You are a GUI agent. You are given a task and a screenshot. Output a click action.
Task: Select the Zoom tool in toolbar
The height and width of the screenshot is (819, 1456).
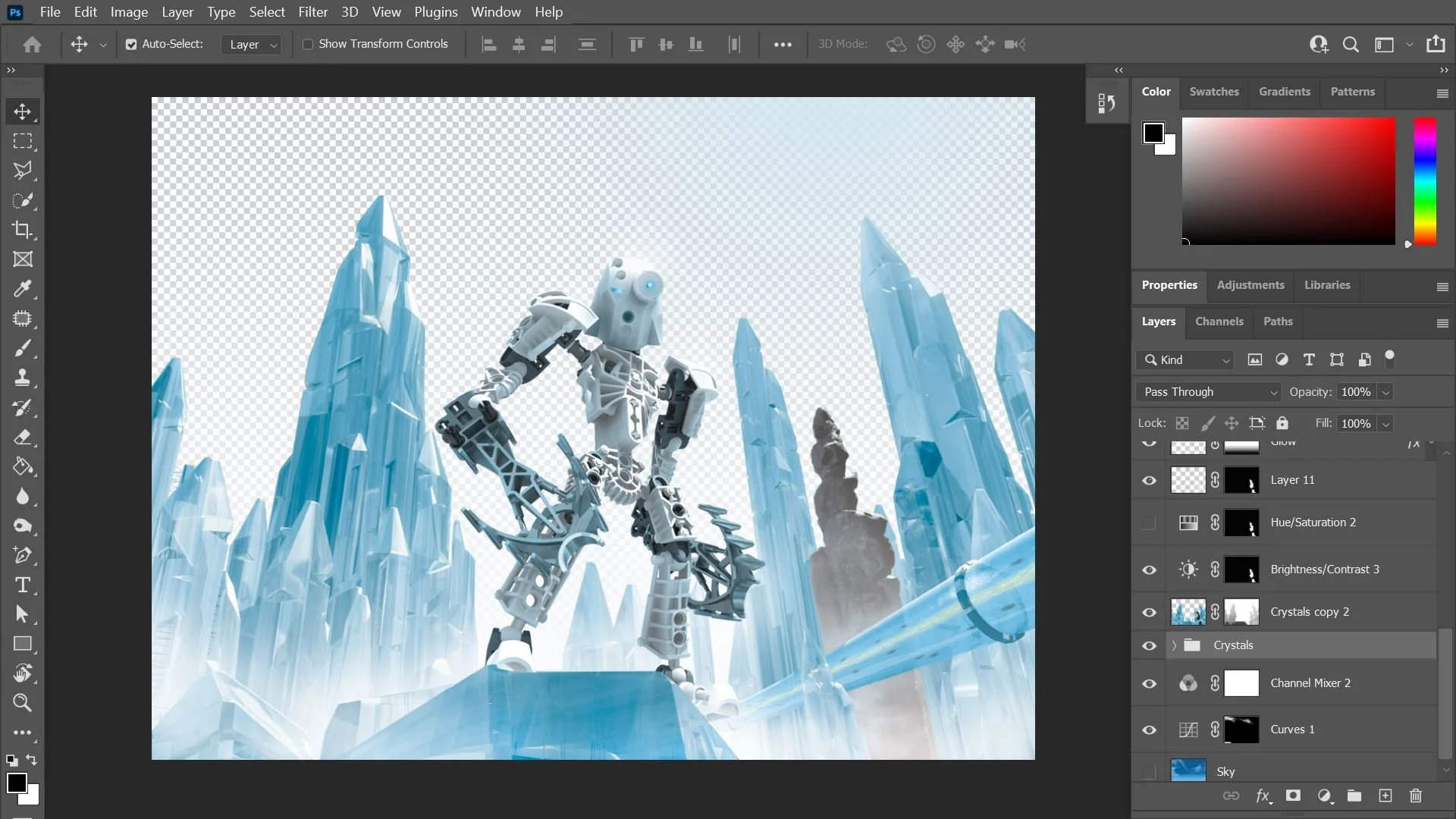tap(22, 703)
